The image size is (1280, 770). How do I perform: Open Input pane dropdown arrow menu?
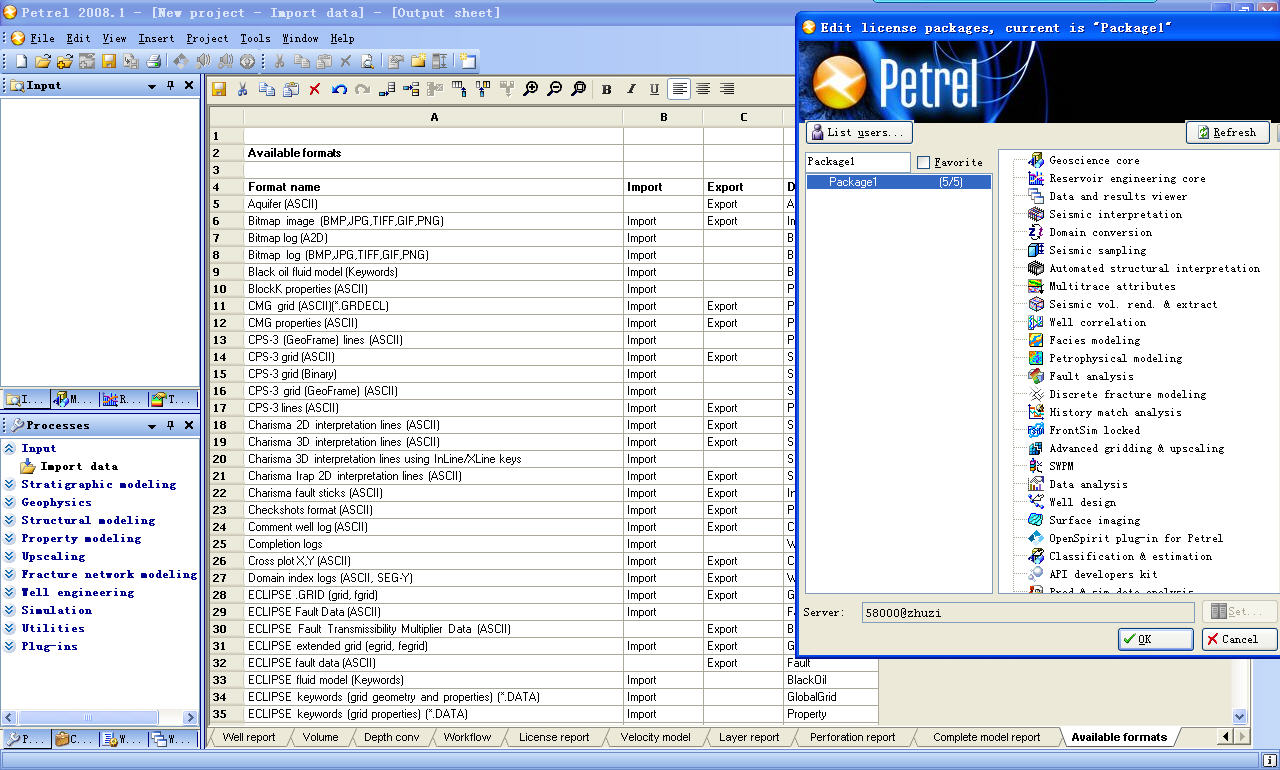[x=152, y=86]
